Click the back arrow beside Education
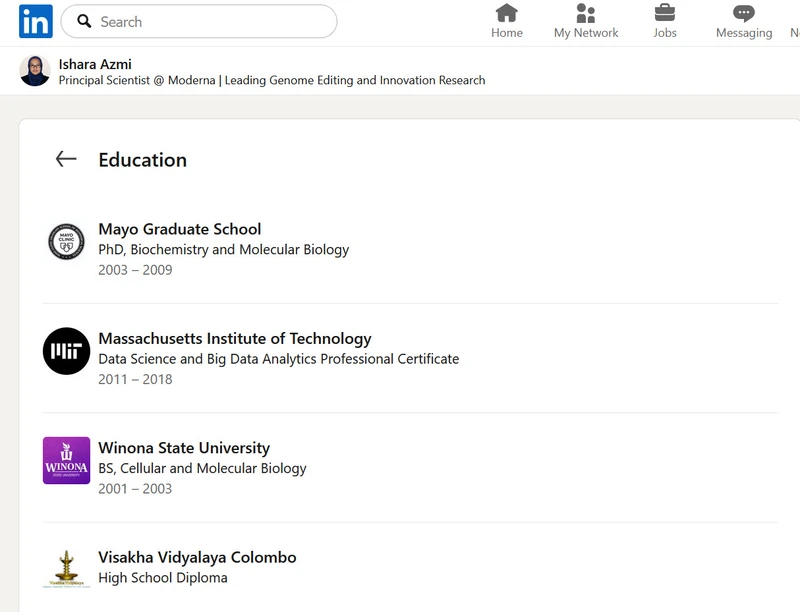This screenshot has width=800, height=612. click(x=66, y=159)
